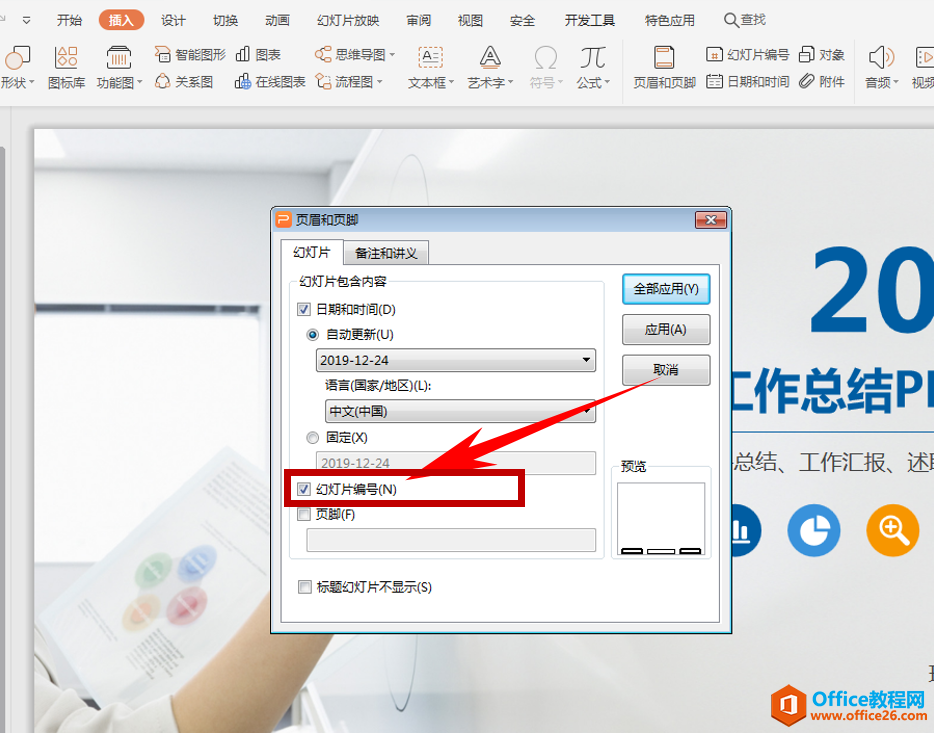This screenshot has height=733, width=934.
Task: Open the 中文(中国) language dropdown
Action: coord(459,411)
